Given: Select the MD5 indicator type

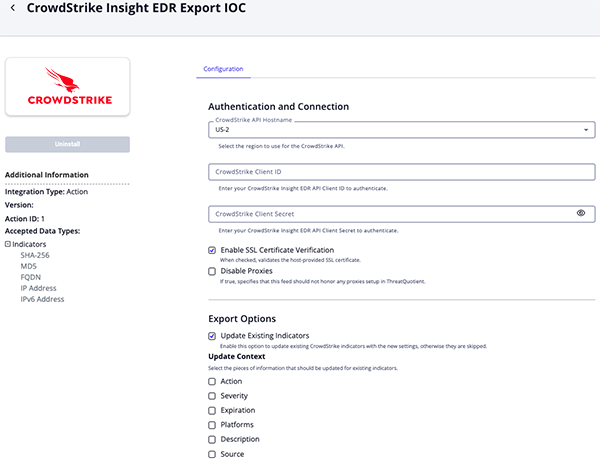Looking at the screenshot, I should click(x=29, y=266).
